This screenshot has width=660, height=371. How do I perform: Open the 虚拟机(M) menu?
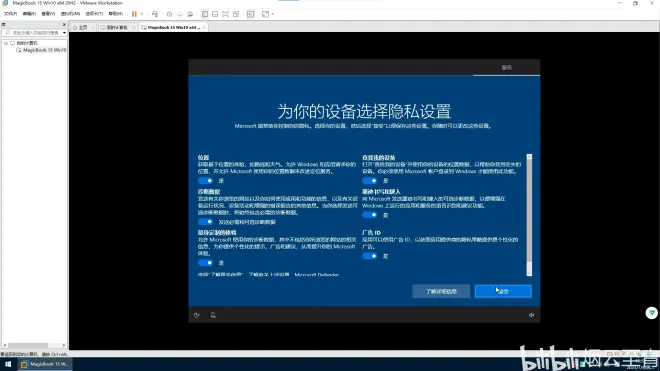(70, 14)
